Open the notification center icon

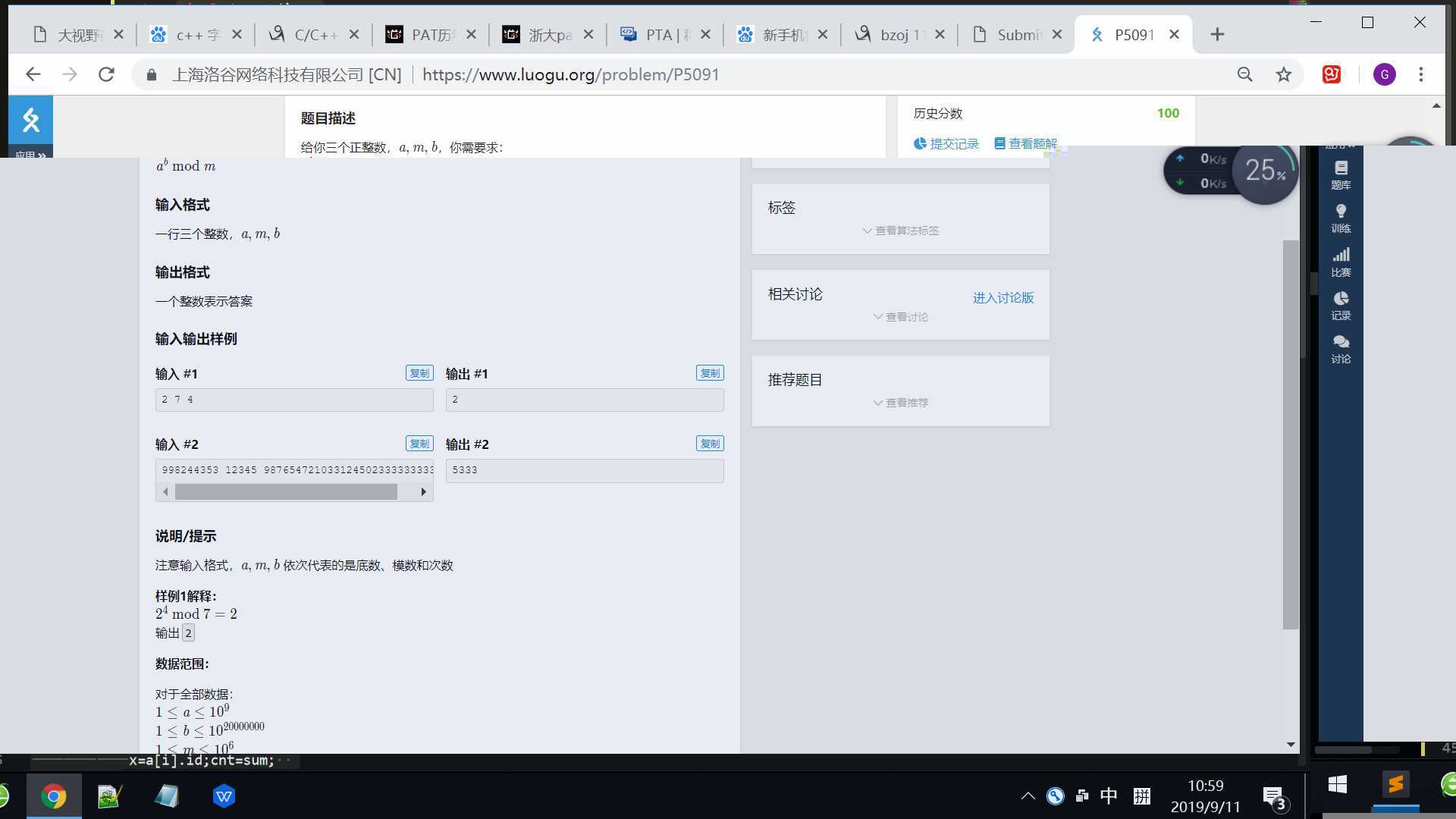[x=1274, y=797]
